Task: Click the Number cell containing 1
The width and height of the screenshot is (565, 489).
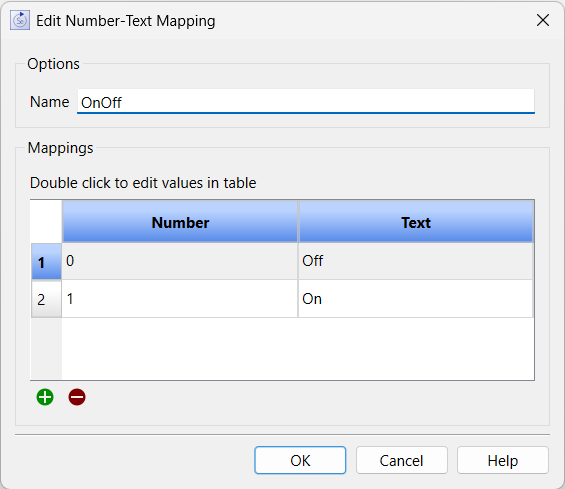Action: (x=180, y=299)
